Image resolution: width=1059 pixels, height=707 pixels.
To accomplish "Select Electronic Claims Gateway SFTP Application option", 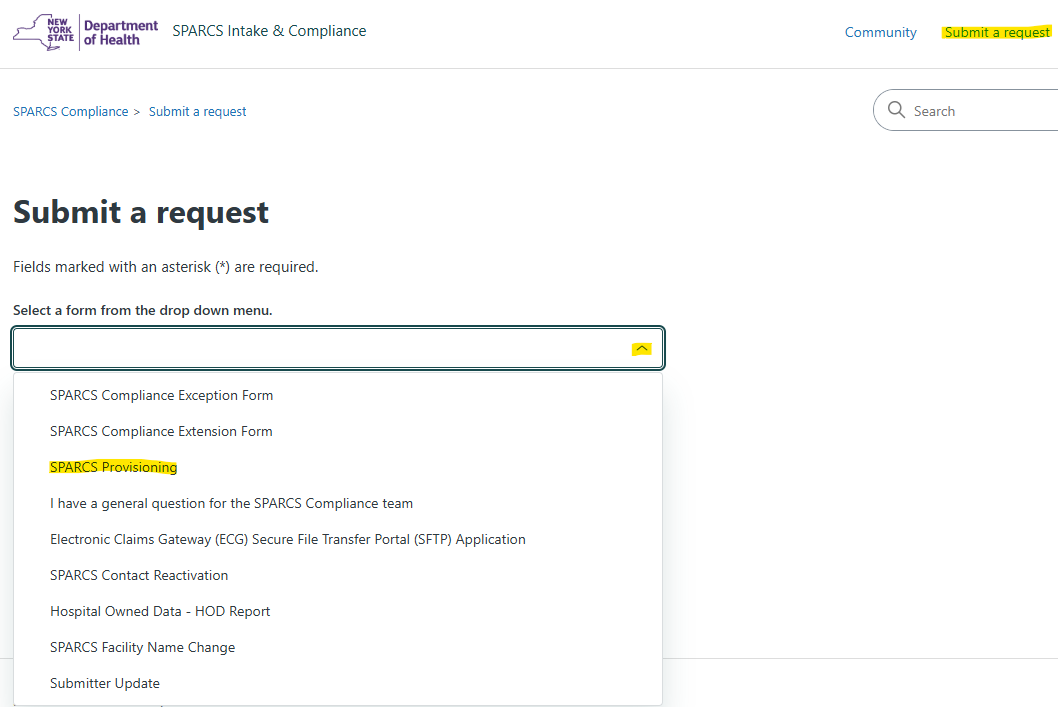I will click(338, 540).
